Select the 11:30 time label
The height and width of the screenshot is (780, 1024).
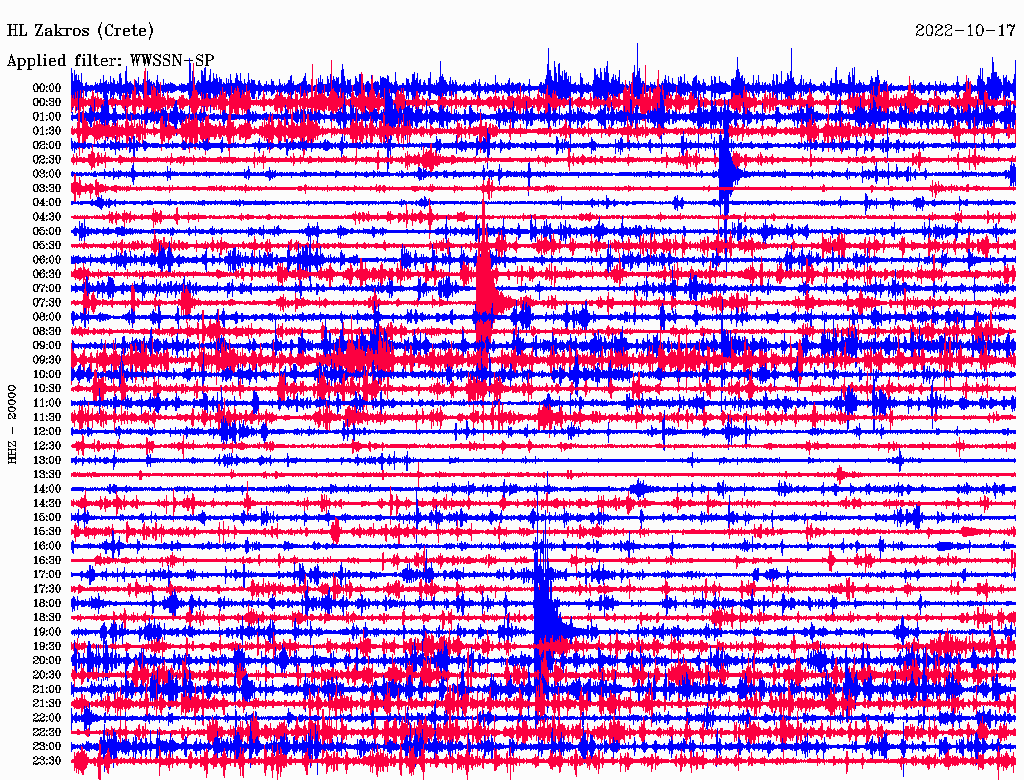click(47, 417)
